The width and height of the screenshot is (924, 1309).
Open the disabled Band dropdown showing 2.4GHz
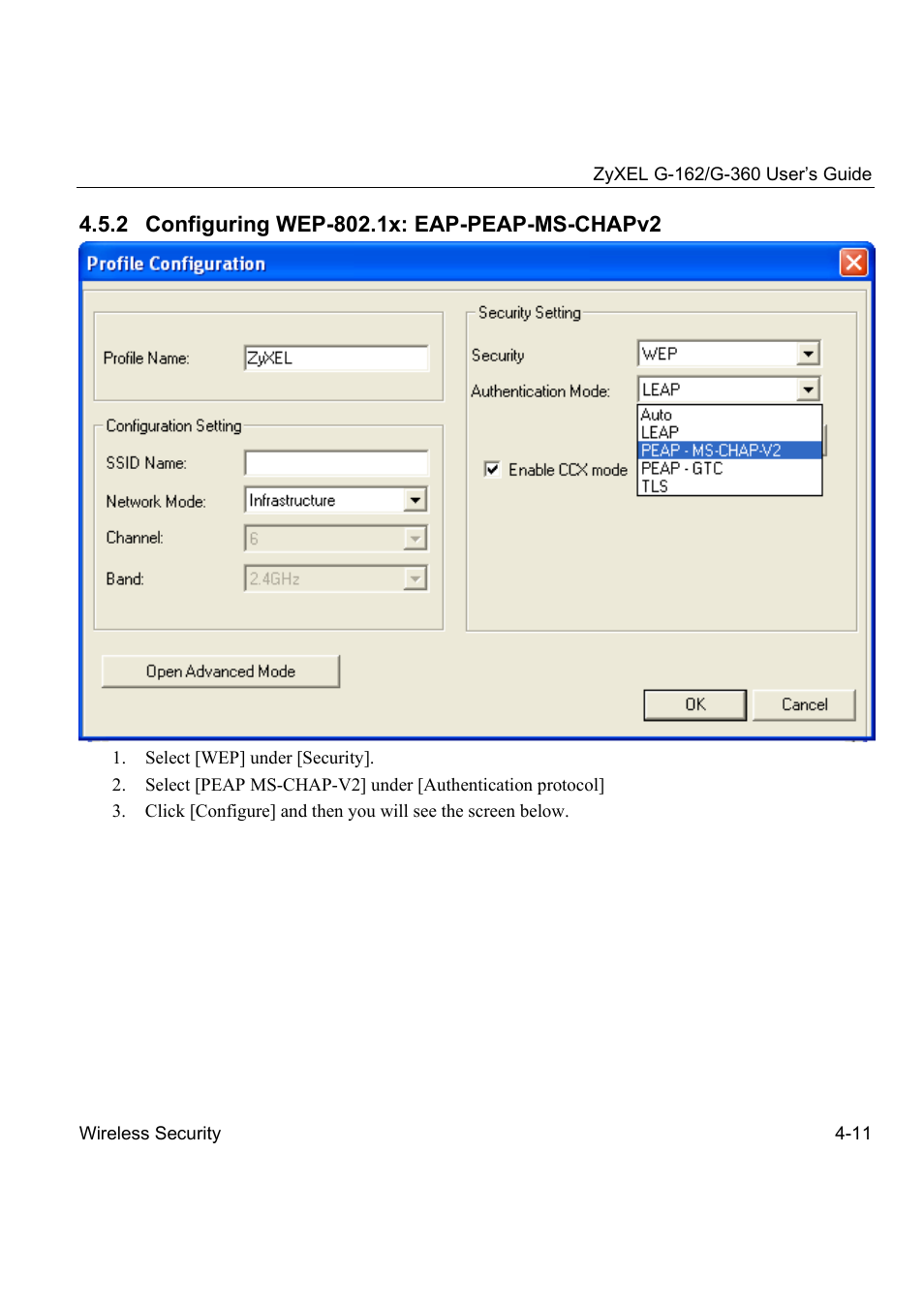click(336, 578)
